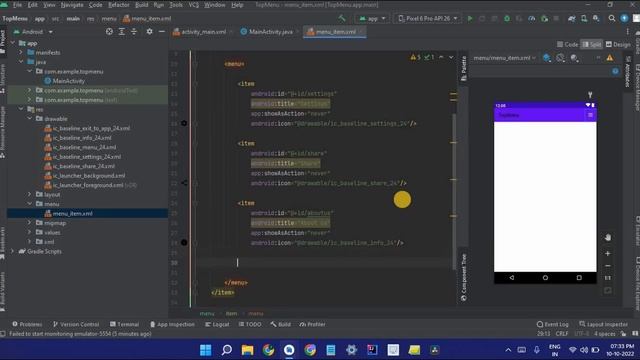Image resolution: width=640 pixels, height=360 pixels.
Task: Toggle the Resource Manager stripe button
Action: click(2, 133)
